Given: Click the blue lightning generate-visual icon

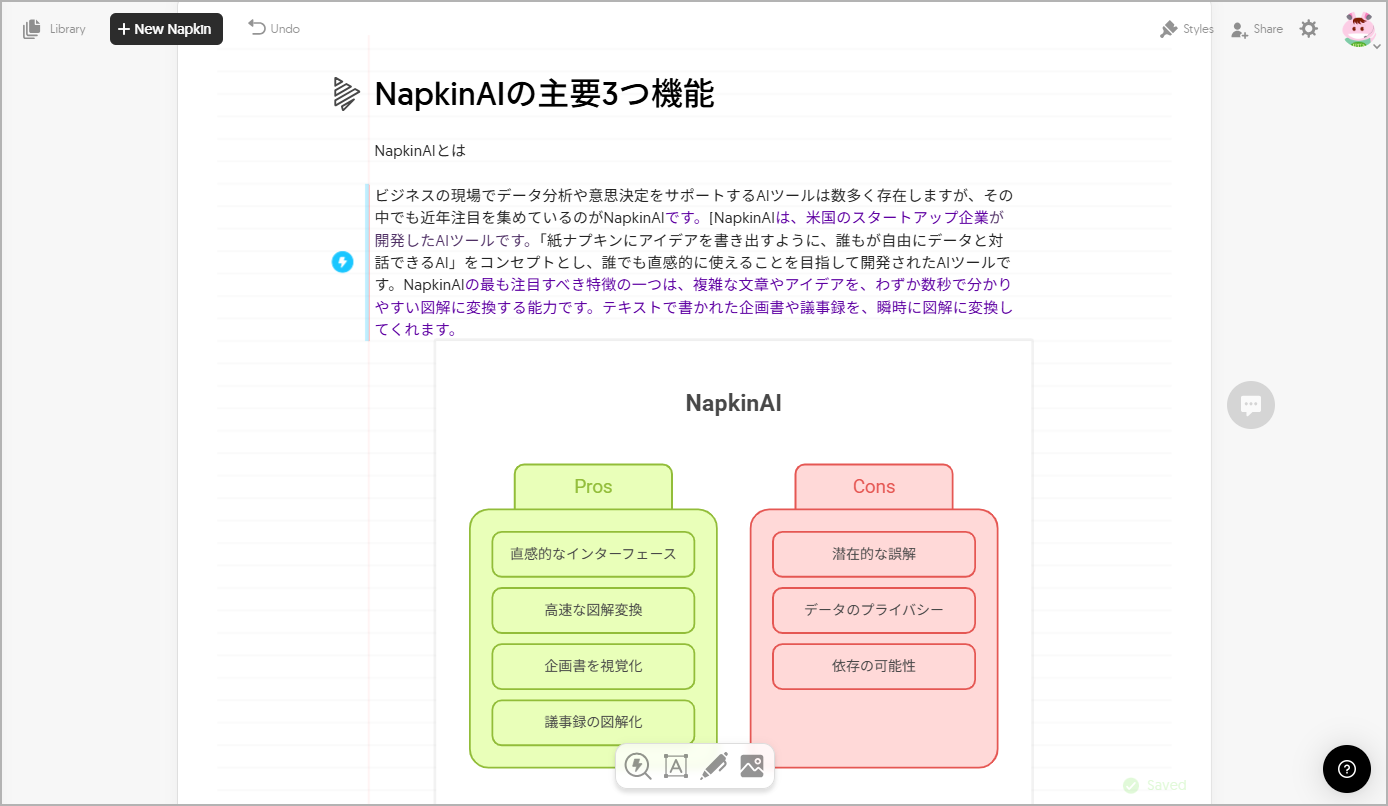Looking at the screenshot, I should 343,262.
